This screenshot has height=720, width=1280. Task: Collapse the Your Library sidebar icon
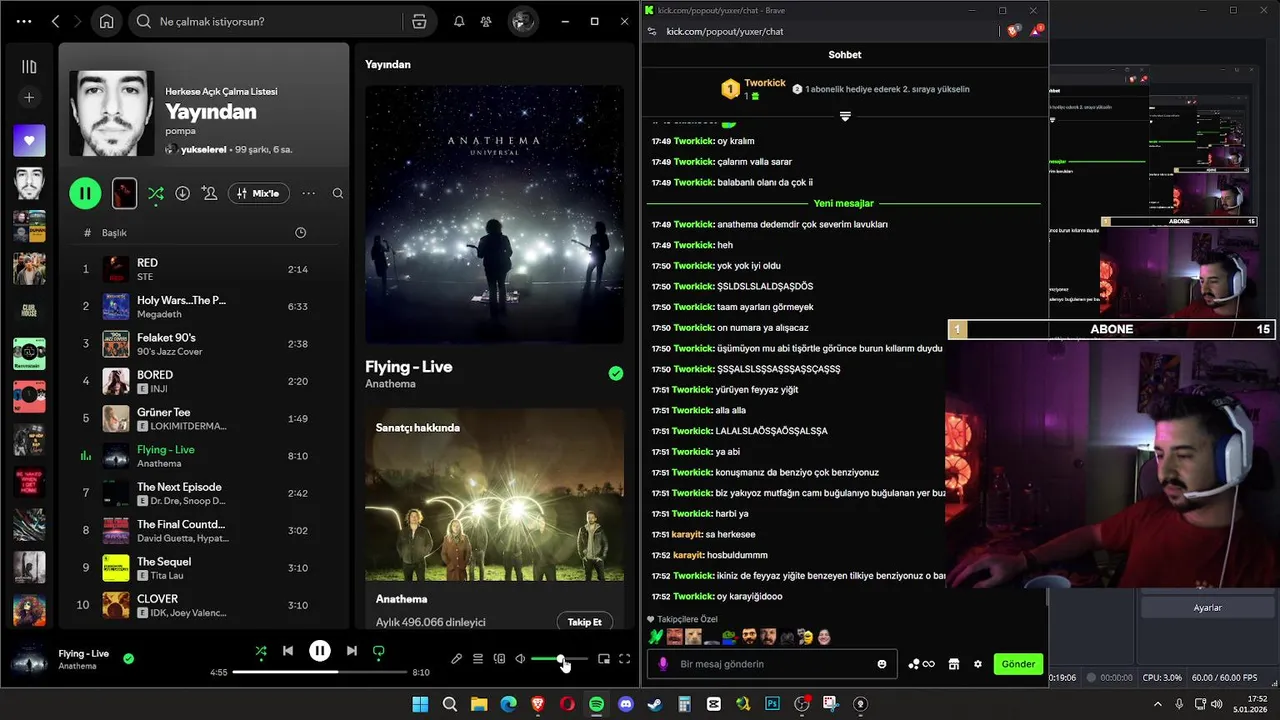(x=29, y=66)
